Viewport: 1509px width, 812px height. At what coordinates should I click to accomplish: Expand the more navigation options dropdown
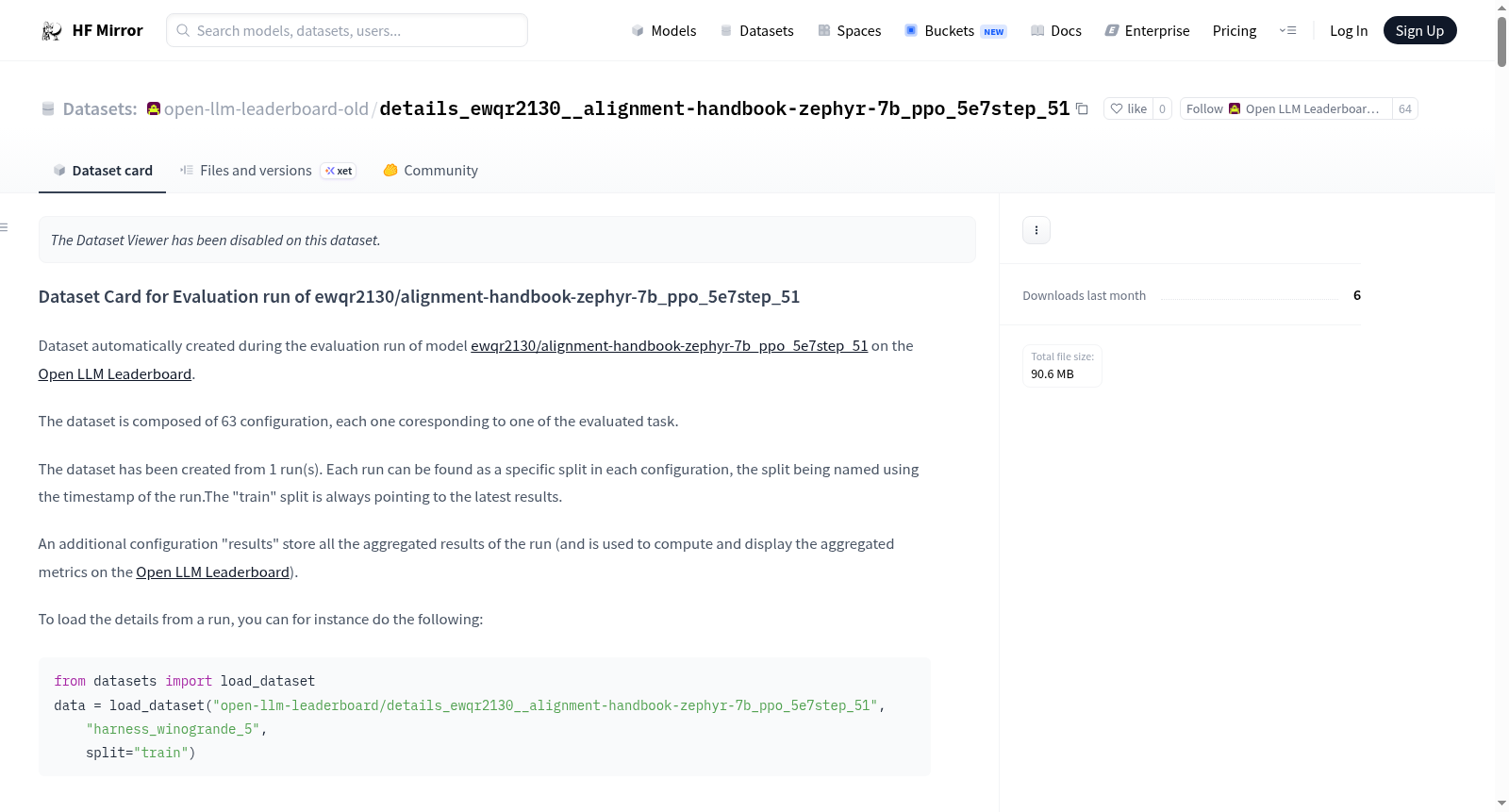click(x=1287, y=31)
